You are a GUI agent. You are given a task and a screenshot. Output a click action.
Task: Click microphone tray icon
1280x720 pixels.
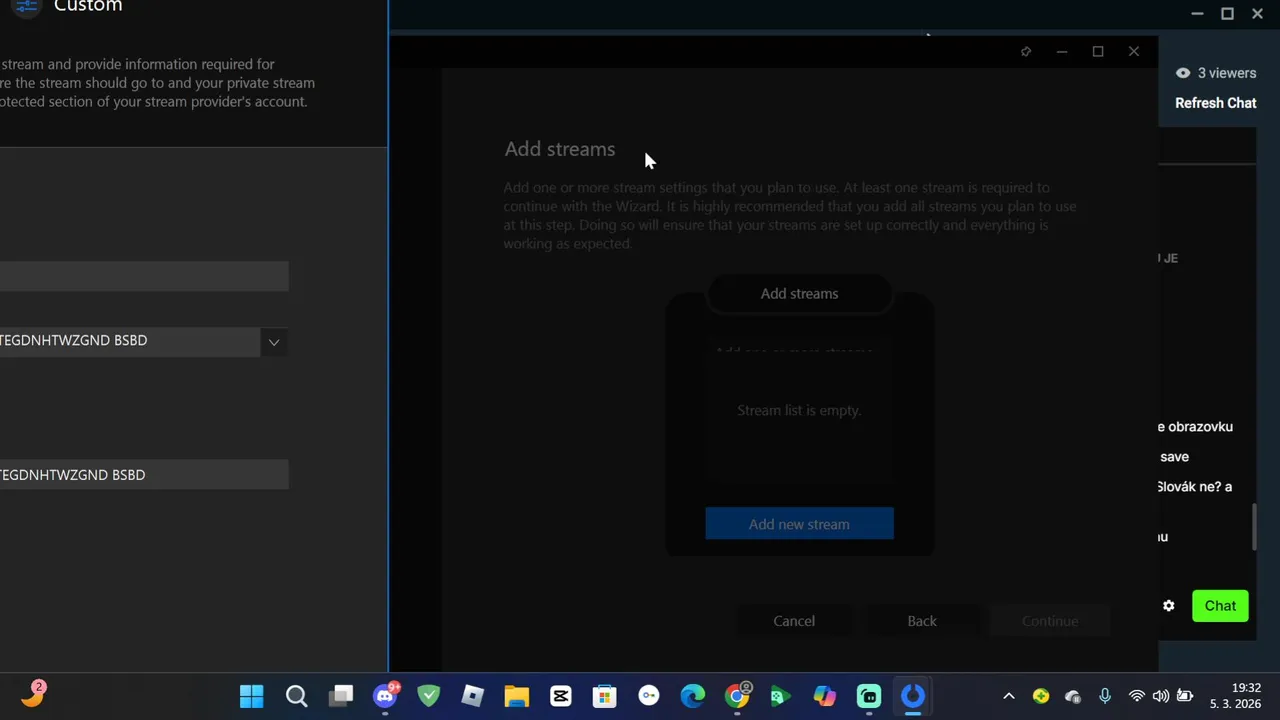1105,696
